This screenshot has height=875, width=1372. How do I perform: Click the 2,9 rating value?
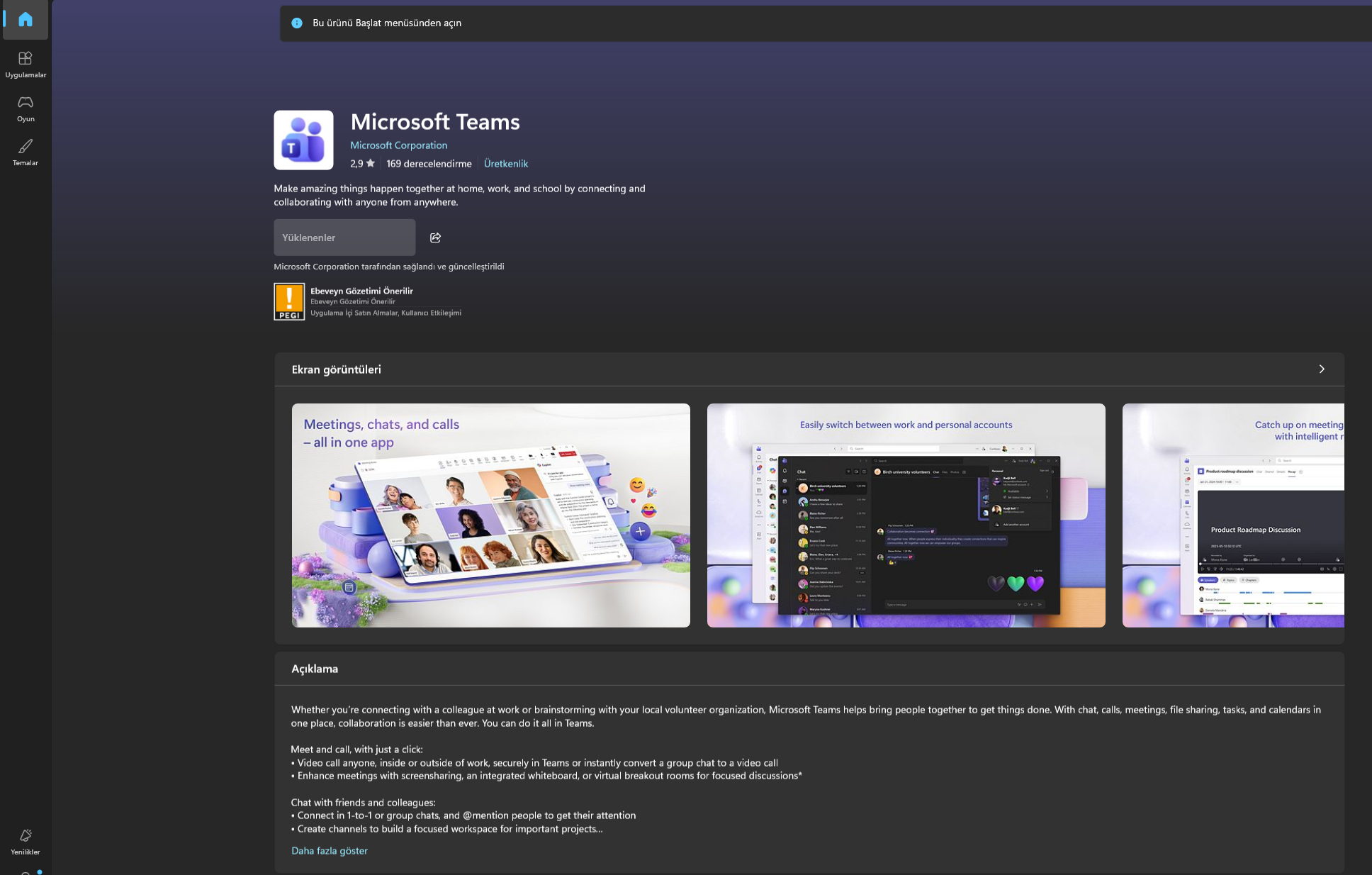click(x=356, y=163)
